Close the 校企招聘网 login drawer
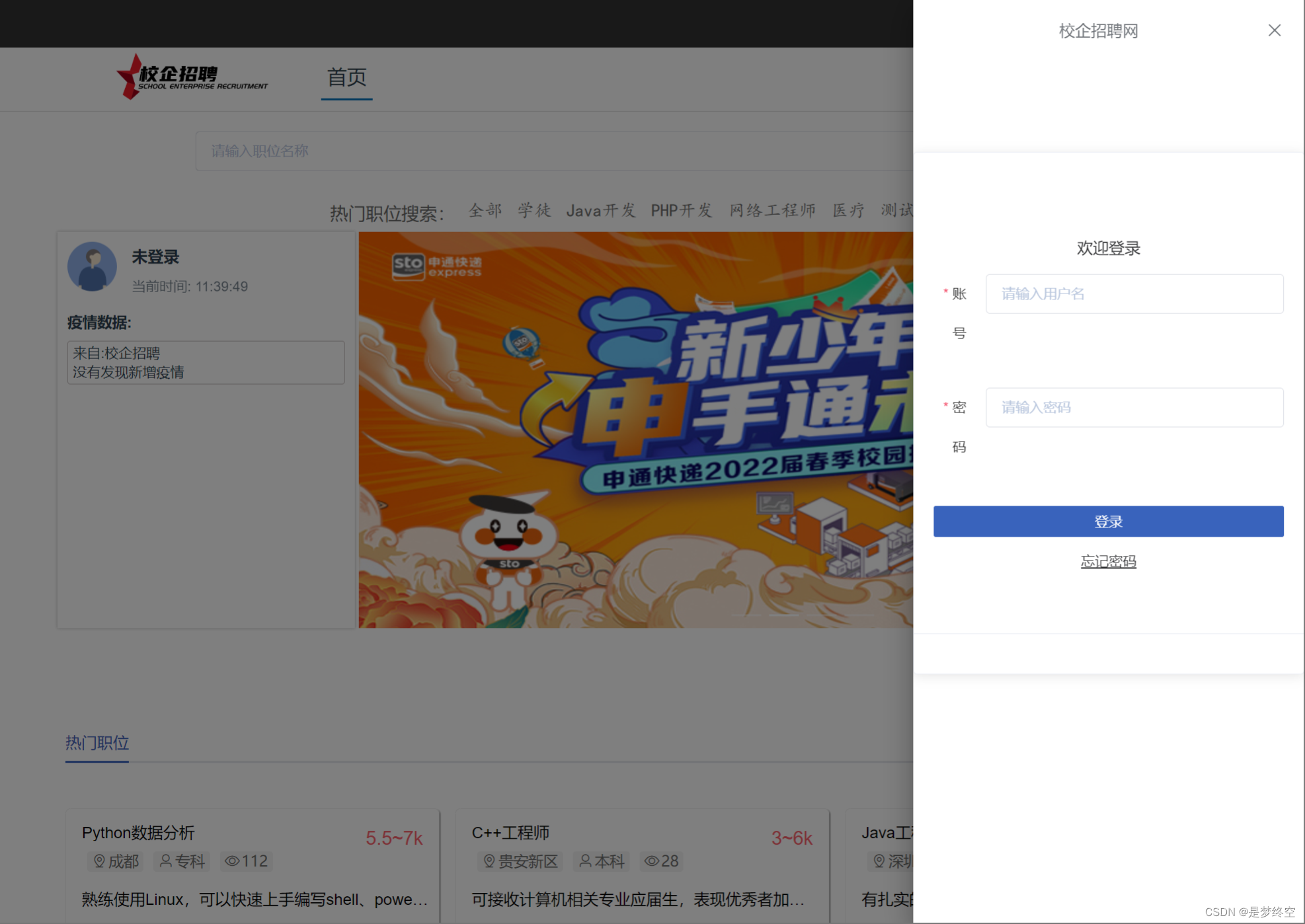 click(1274, 30)
